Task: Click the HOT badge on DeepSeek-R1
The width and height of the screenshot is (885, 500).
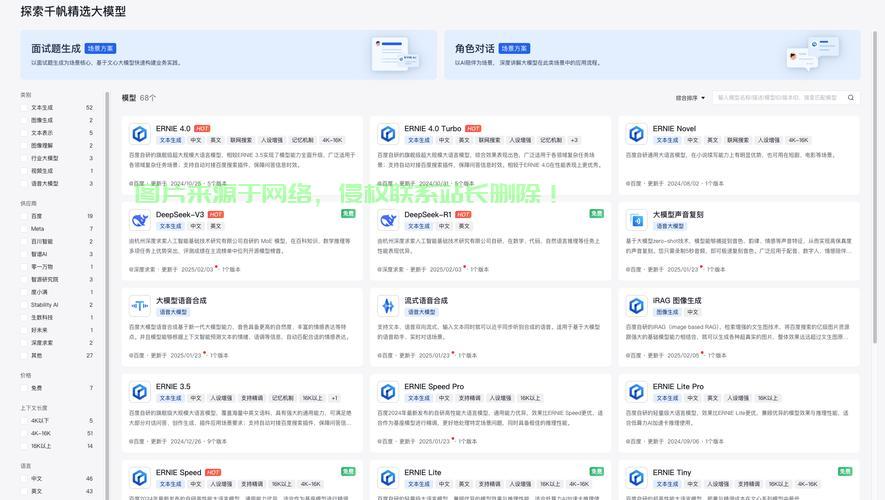Action: [x=463, y=214]
